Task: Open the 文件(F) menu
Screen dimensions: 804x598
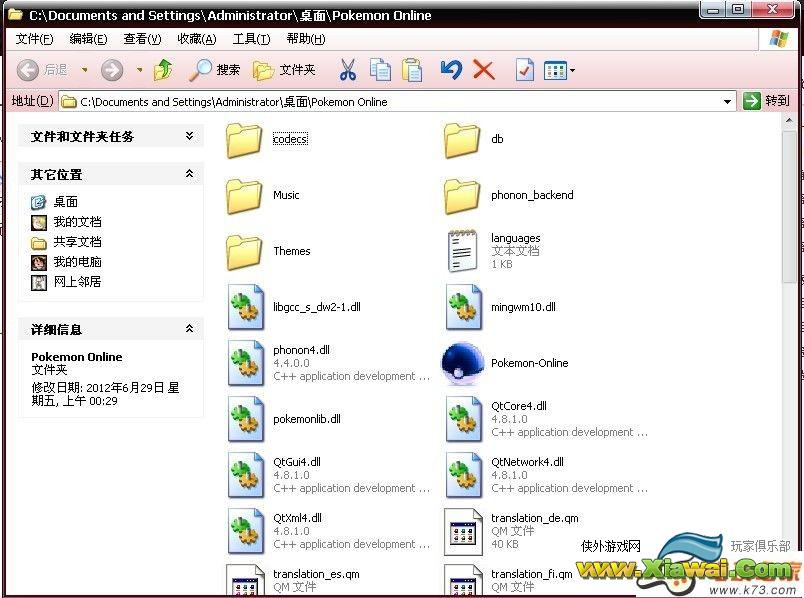Action: [x=34, y=39]
